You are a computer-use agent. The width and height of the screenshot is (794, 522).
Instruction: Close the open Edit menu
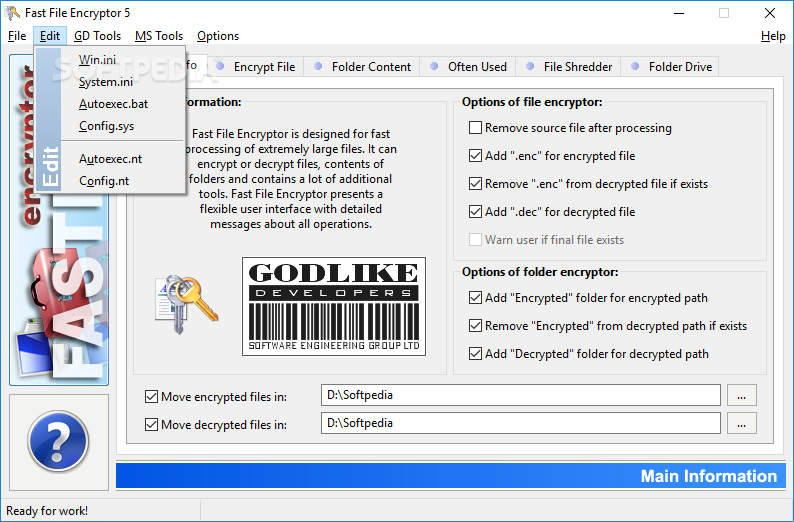[50, 36]
